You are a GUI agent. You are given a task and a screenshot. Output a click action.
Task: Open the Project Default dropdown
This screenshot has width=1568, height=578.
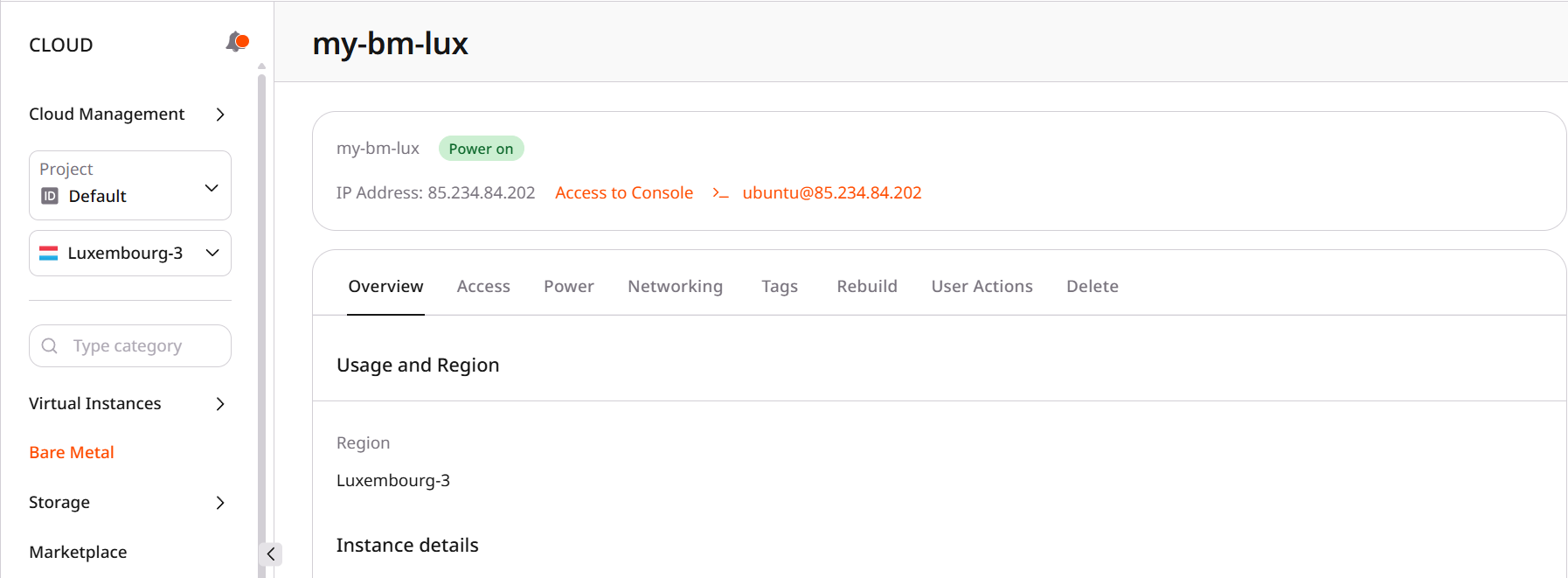point(130,185)
